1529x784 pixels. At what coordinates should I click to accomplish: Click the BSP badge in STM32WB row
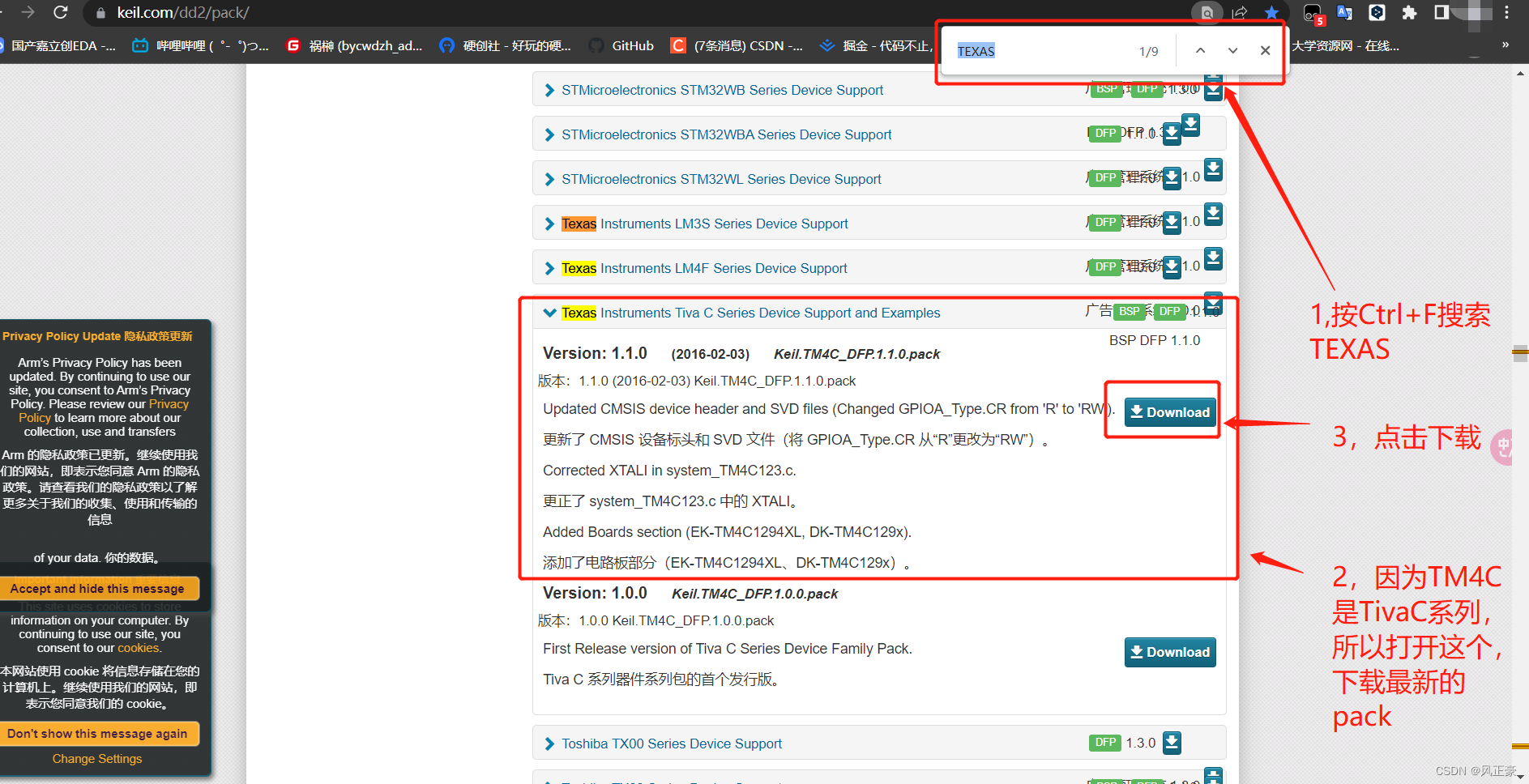tap(1107, 88)
